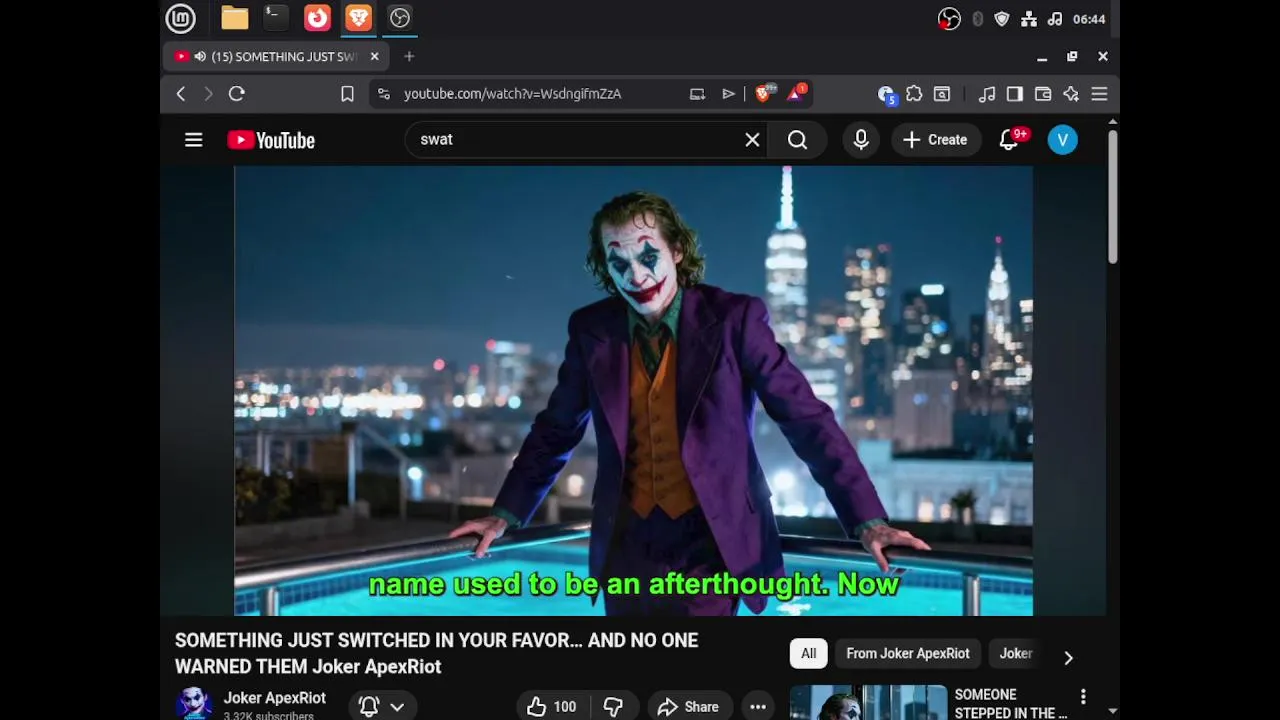Clear the search query

(753, 140)
